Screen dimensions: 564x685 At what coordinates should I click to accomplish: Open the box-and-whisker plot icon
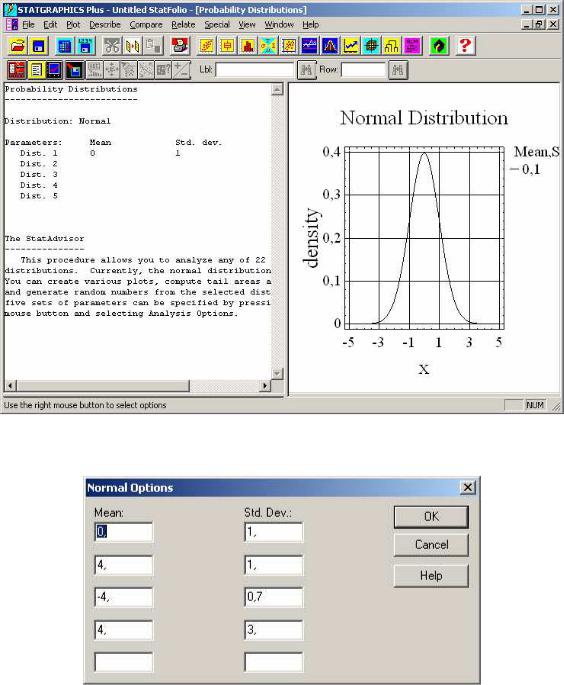(x=227, y=46)
